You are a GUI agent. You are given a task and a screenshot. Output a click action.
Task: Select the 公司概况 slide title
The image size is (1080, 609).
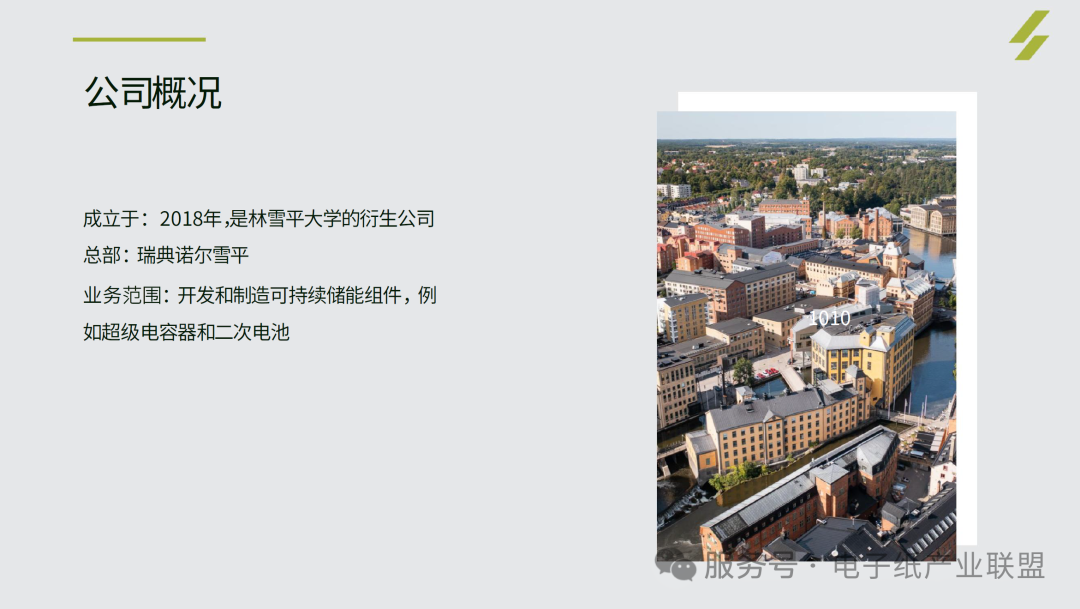click(x=153, y=92)
